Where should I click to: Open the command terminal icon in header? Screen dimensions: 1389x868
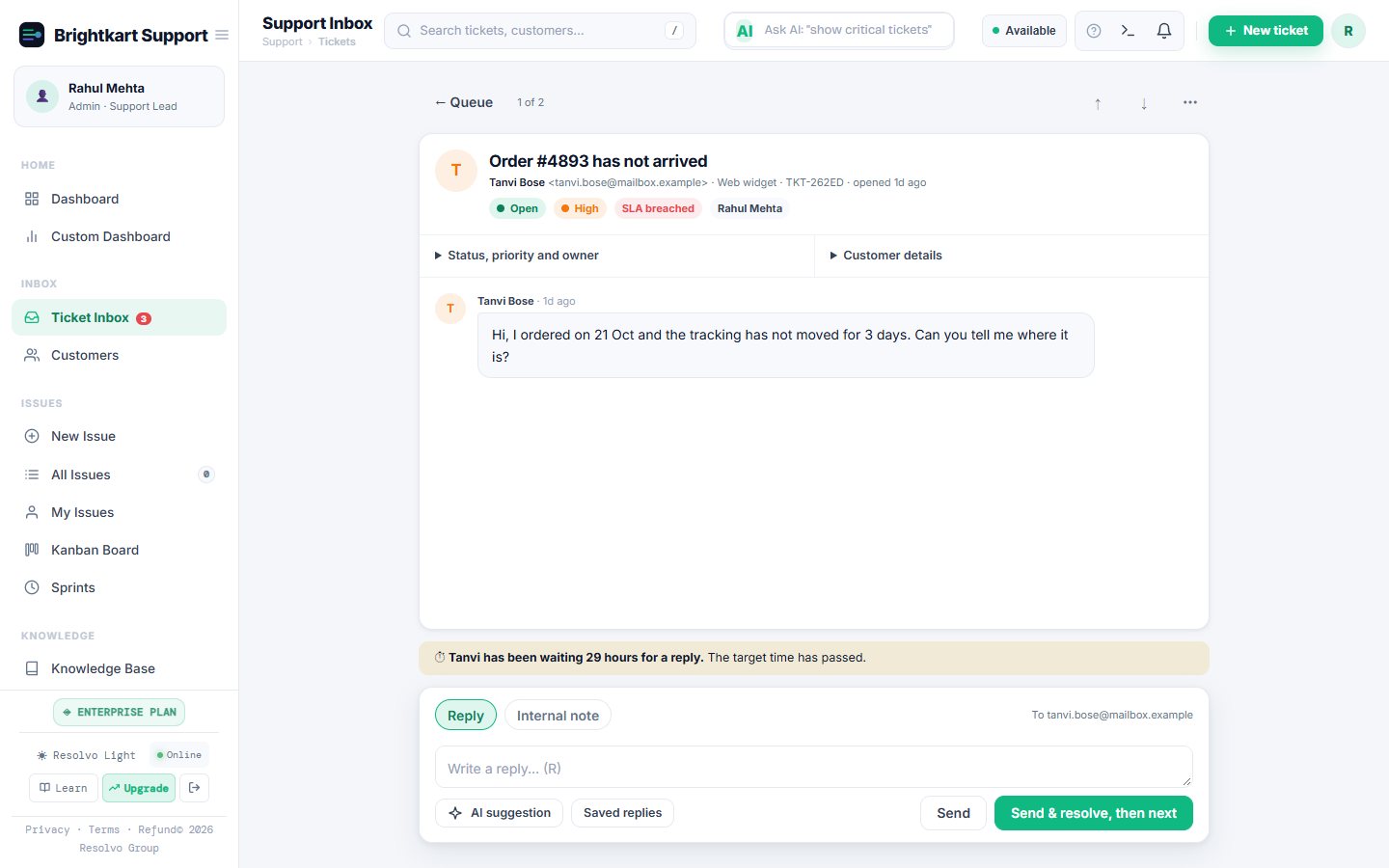tap(1128, 31)
